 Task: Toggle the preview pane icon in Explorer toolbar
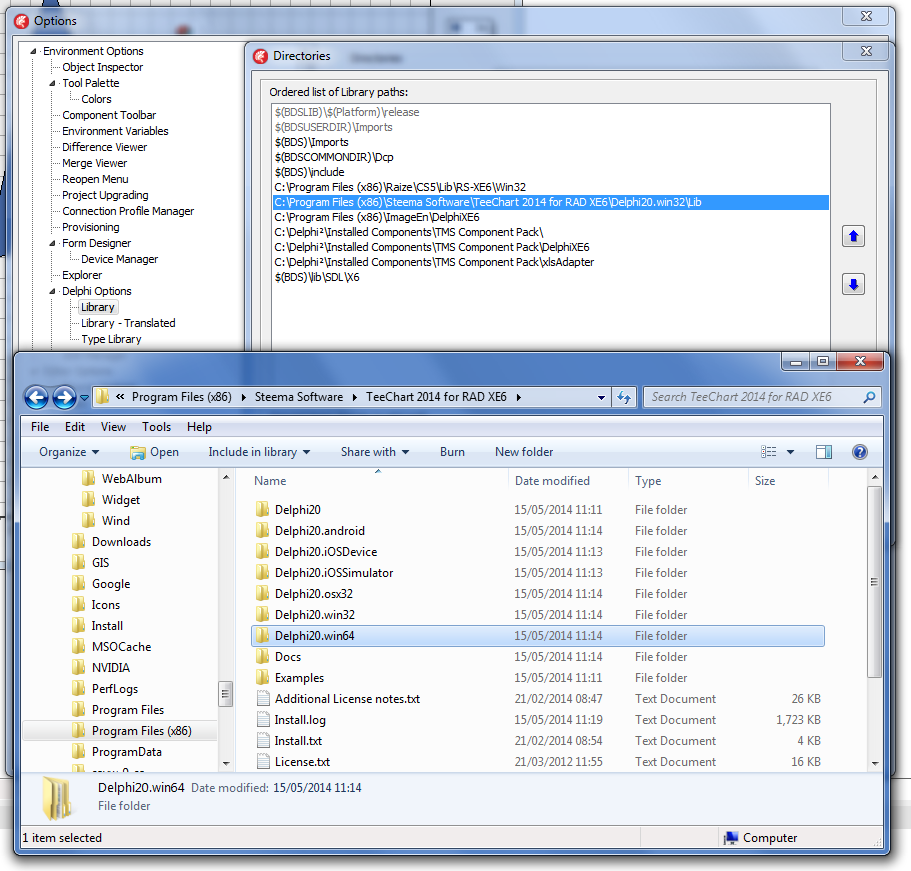(x=823, y=452)
